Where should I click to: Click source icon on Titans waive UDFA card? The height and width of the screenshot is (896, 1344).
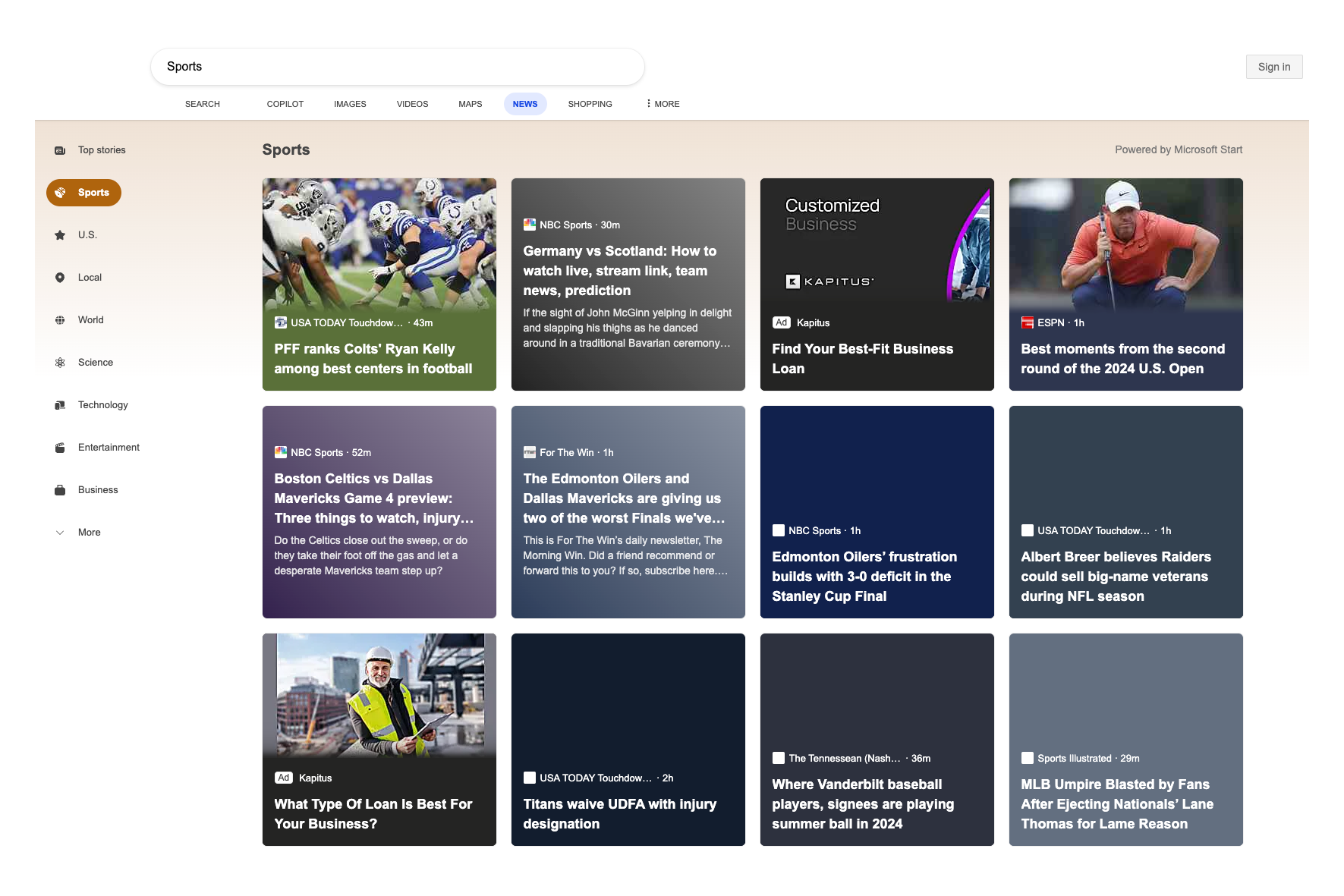click(530, 778)
